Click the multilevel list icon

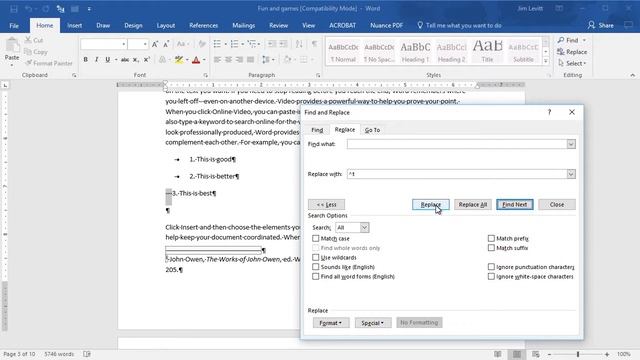[x=251, y=44]
